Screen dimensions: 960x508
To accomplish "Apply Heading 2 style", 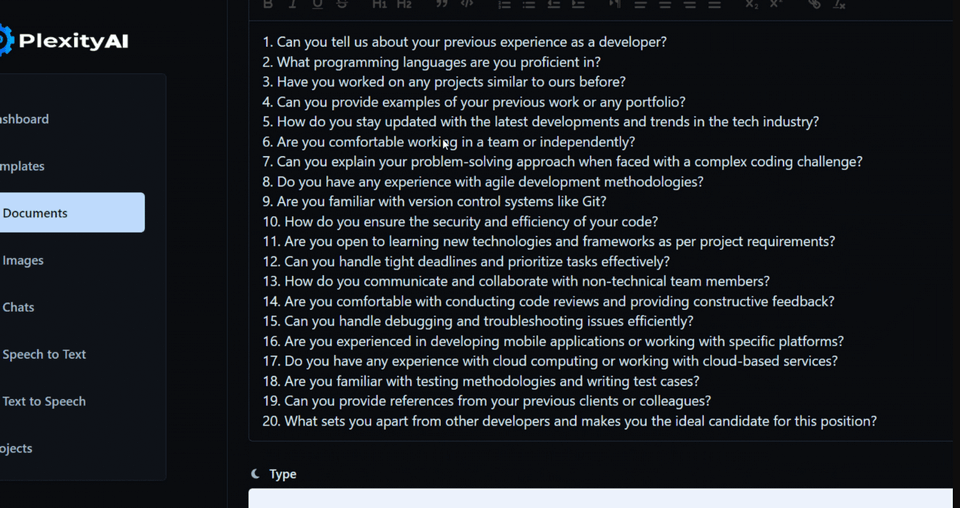I will [x=404, y=4].
